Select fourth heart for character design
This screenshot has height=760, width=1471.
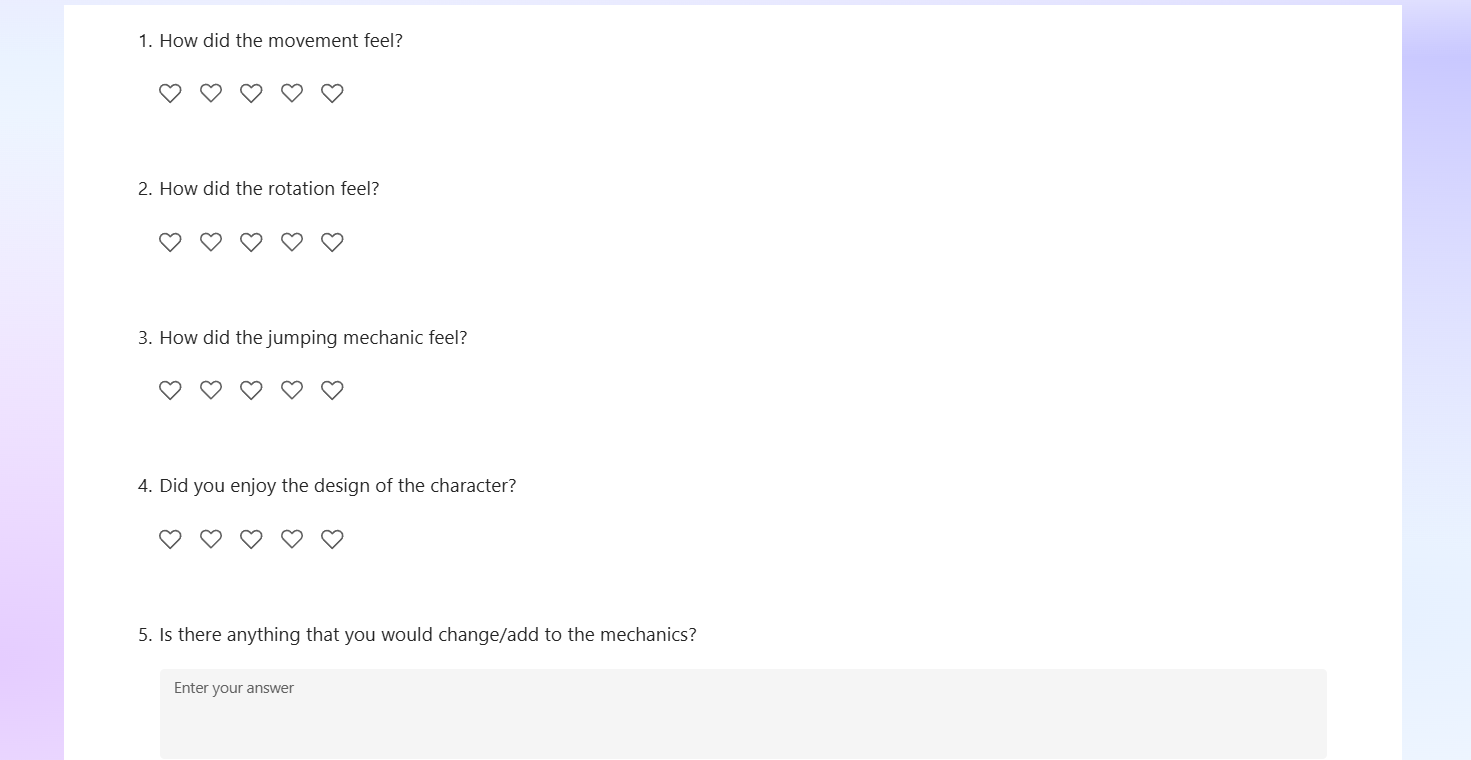[292, 539]
